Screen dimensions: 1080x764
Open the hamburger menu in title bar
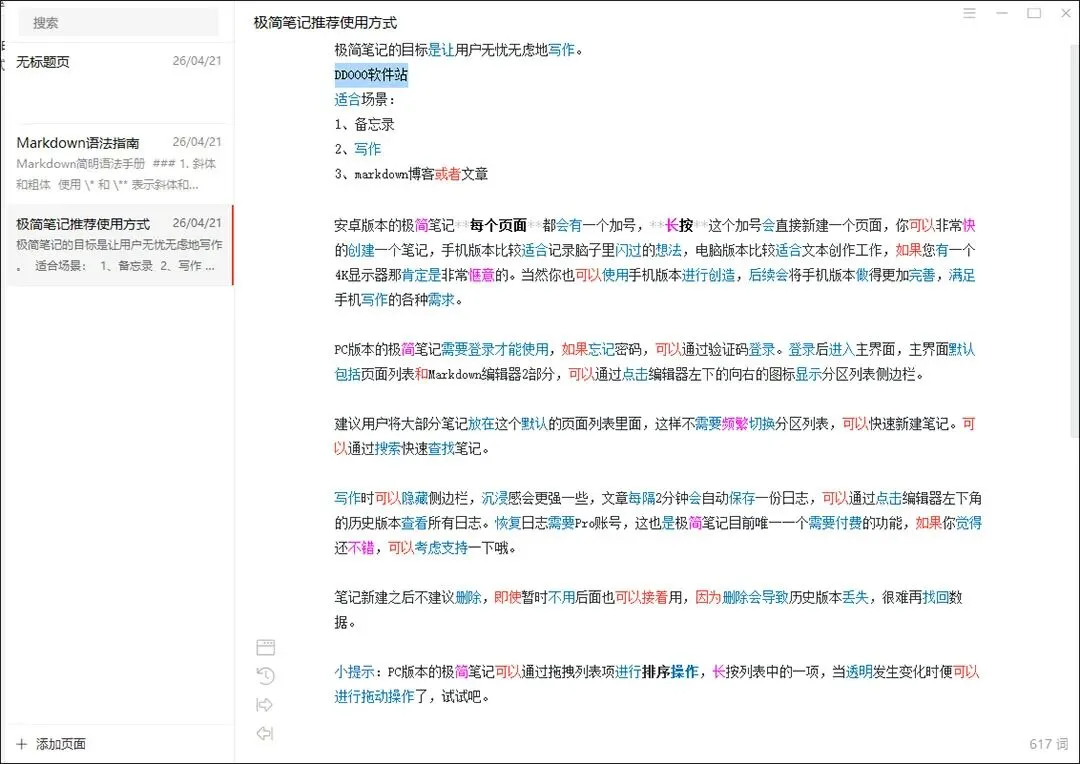click(x=969, y=13)
